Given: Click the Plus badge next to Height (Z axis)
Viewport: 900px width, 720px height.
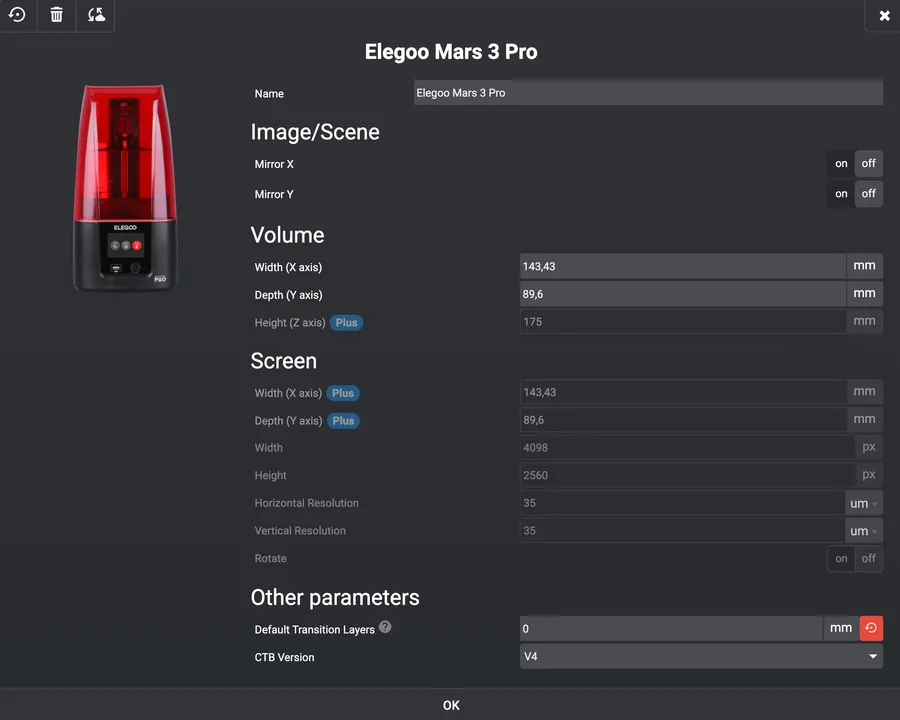Looking at the screenshot, I should point(346,323).
